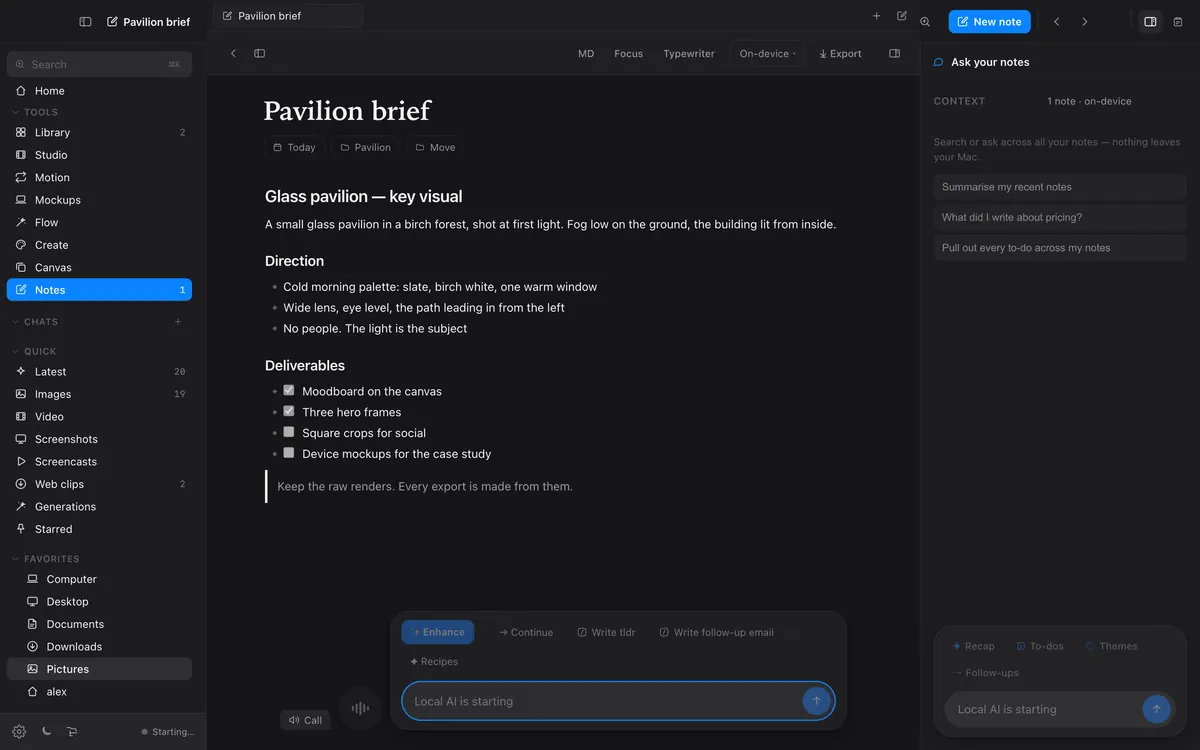The height and width of the screenshot is (750, 1200).
Task: Collapse the CHATS section
Action: (x=35, y=322)
